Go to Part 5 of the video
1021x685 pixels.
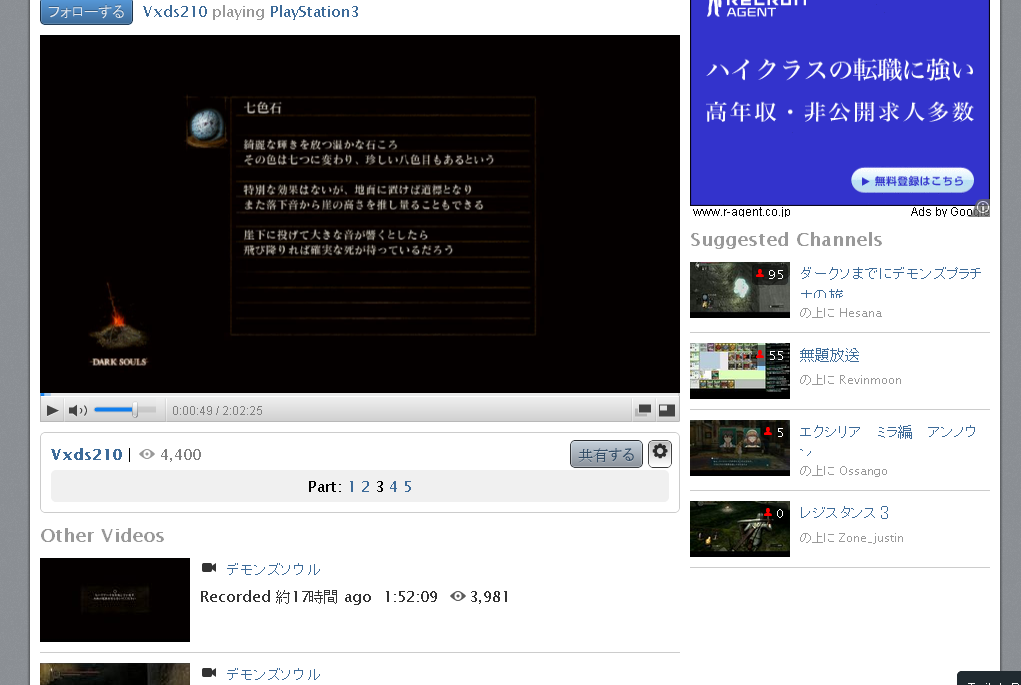pos(408,487)
